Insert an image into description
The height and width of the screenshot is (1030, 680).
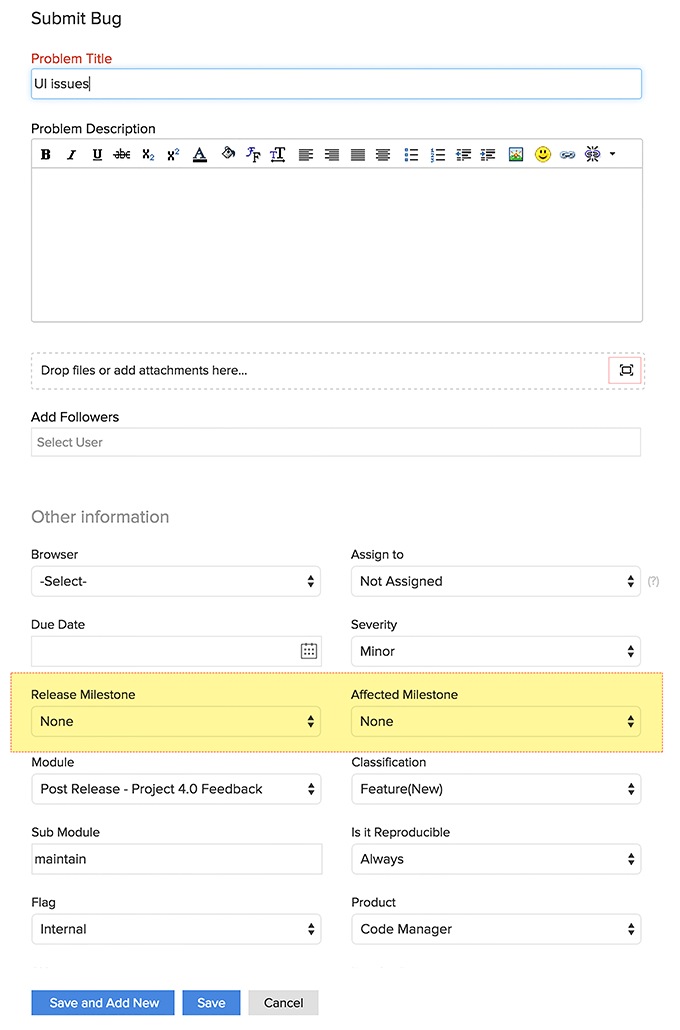(516, 155)
